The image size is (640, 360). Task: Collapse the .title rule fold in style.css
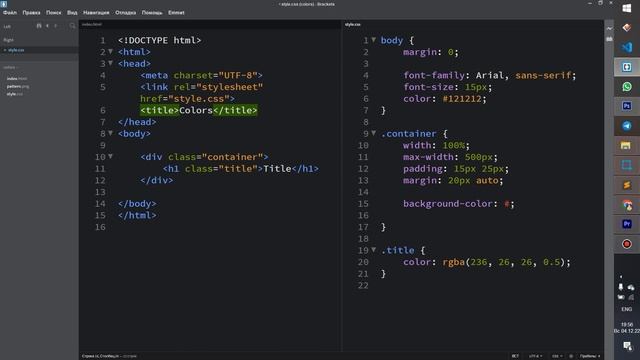(373, 249)
